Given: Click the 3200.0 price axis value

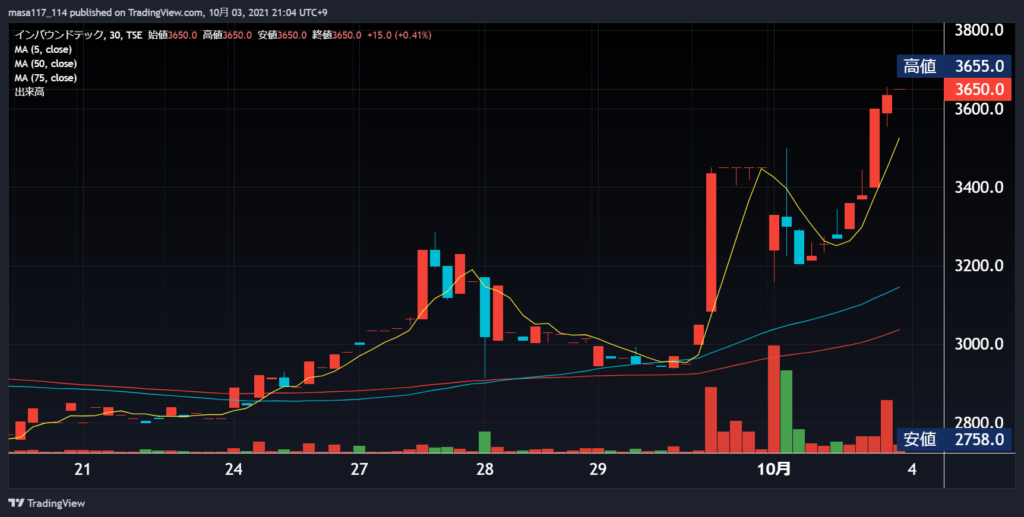Looking at the screenshot, I should (x=979, y=266).
